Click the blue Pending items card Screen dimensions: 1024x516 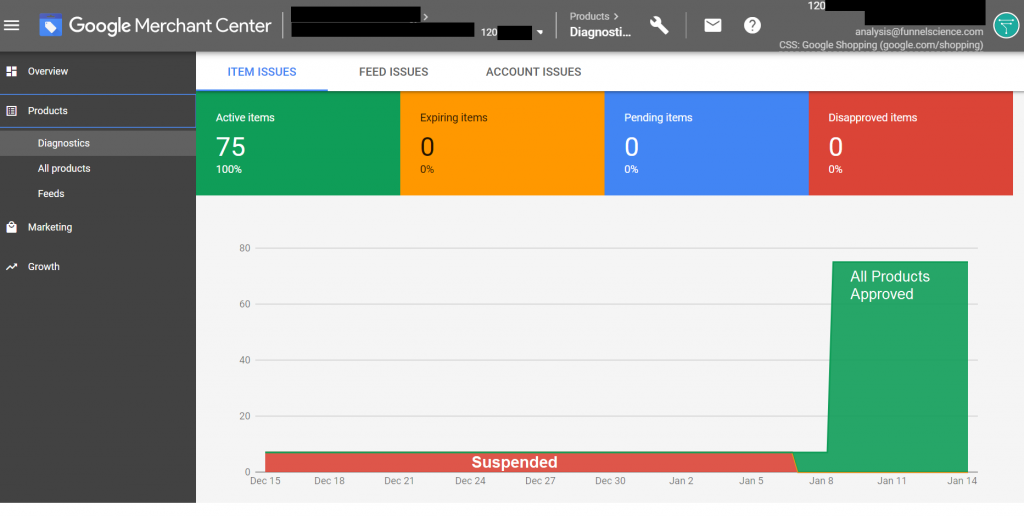click(x=707, y=143)
